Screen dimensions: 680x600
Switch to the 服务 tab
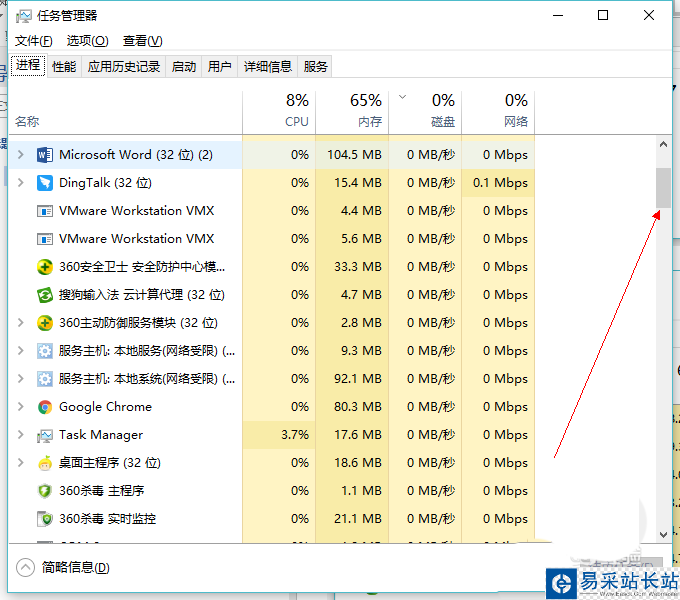click(315, 67)
